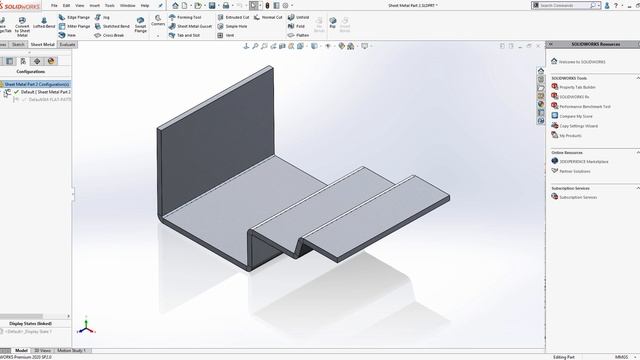Click the Fold tool
The image size is (640, 360).
296,26
